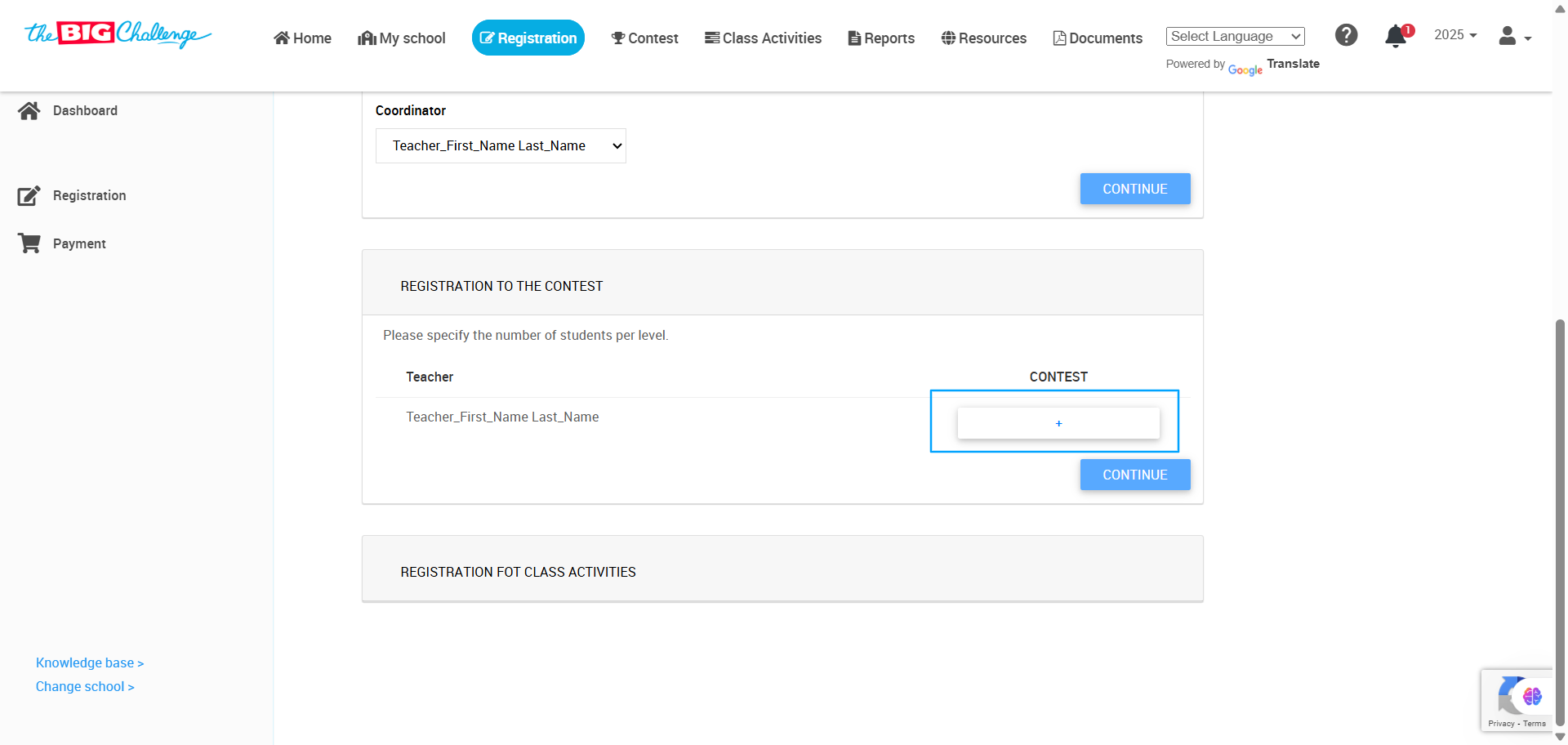The width and height of the screenshot is (1568, 745).
Task: Click CONTINUE in contest registration section
Action: pyautogui.click(x=1135, y=475)
